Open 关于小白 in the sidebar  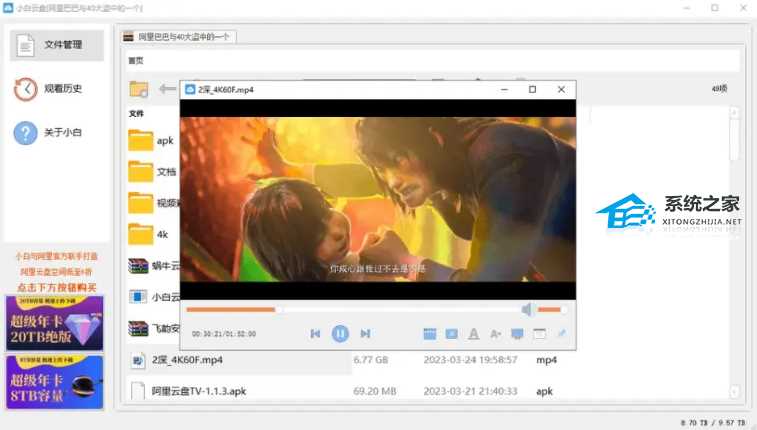[57, 132]
